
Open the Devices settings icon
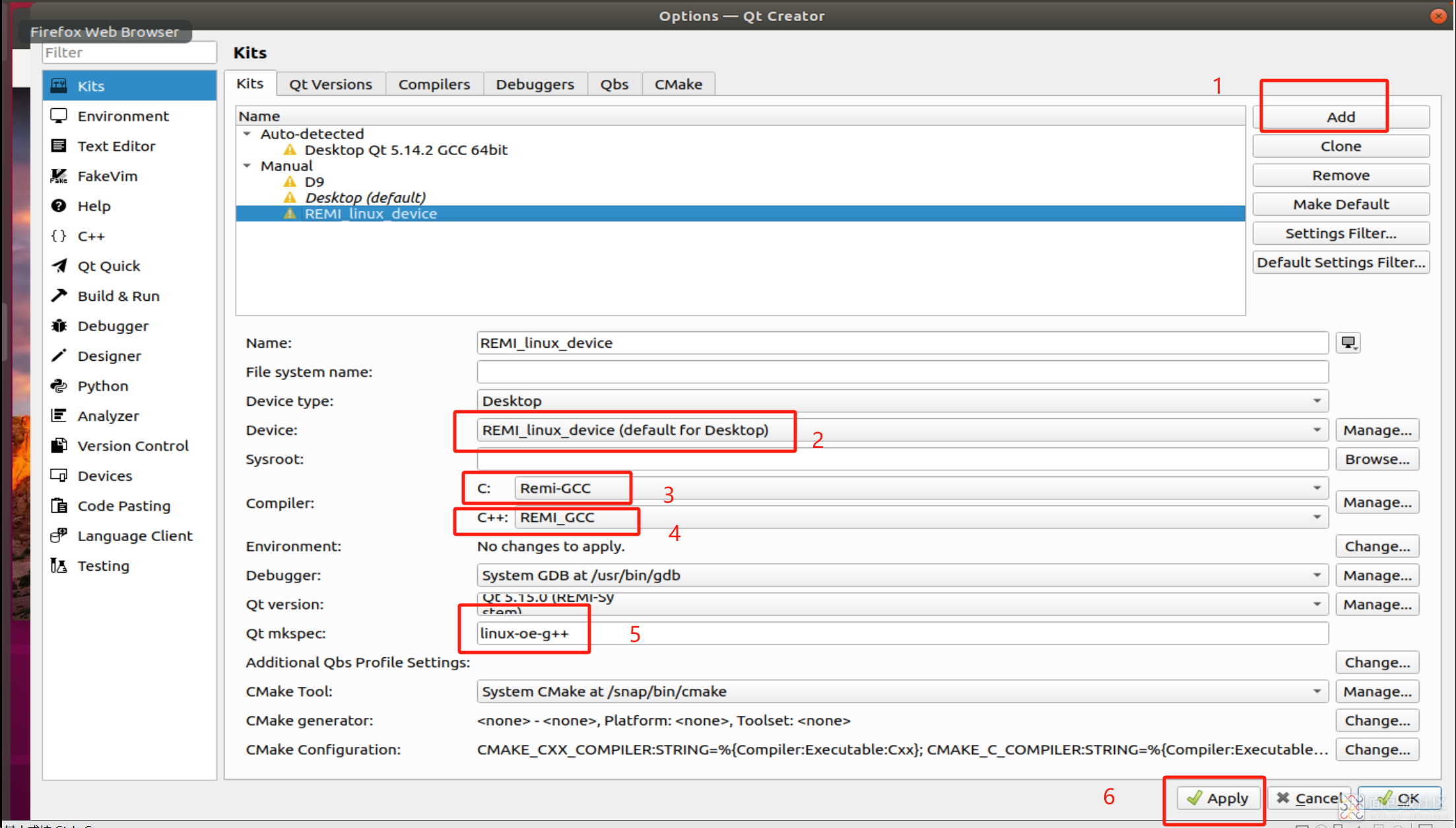[59, 476]
